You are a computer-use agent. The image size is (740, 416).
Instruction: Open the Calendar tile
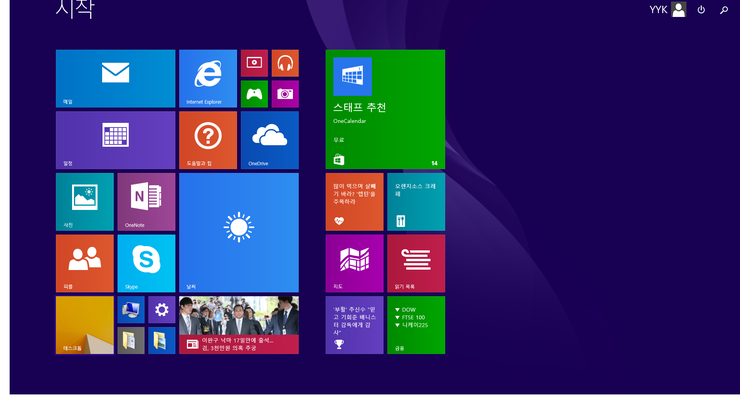(x=116, y=140)
